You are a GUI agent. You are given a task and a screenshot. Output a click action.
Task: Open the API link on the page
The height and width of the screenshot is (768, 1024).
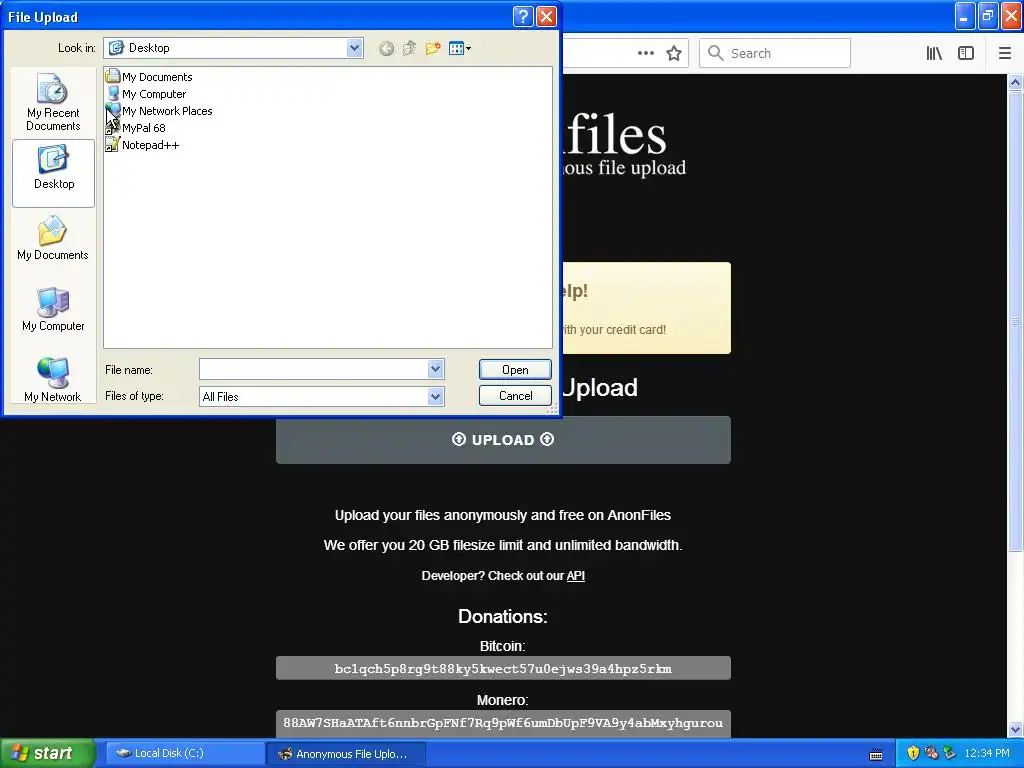575,575
